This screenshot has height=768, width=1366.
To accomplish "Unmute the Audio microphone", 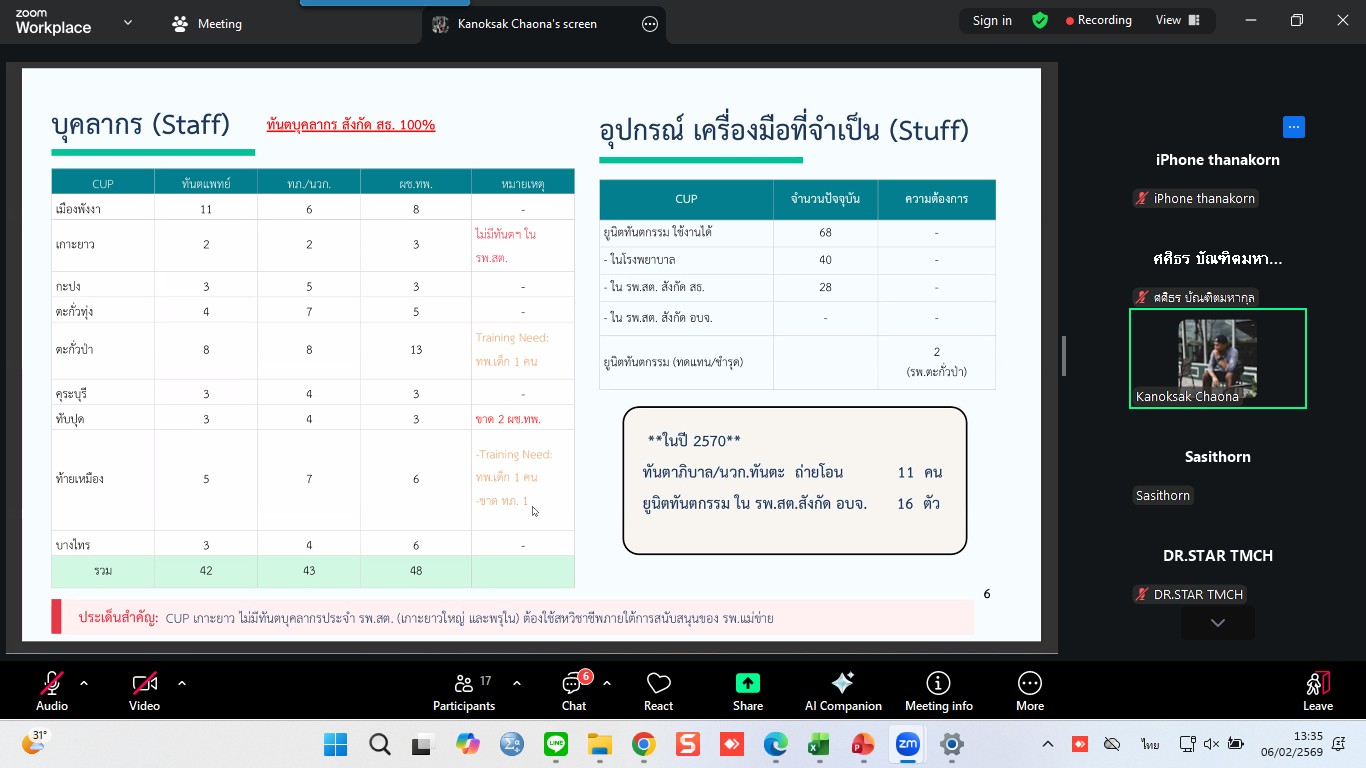I will point(51,691).
